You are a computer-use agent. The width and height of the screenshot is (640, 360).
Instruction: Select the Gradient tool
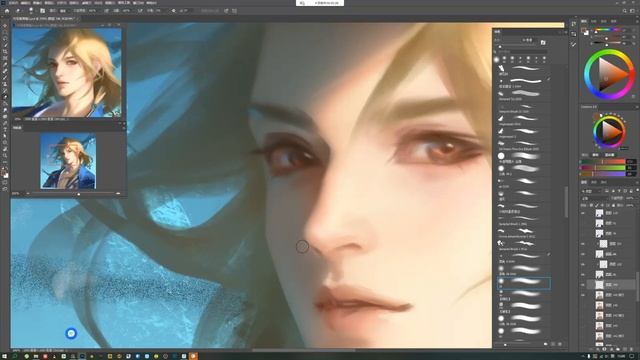point(5,104)
